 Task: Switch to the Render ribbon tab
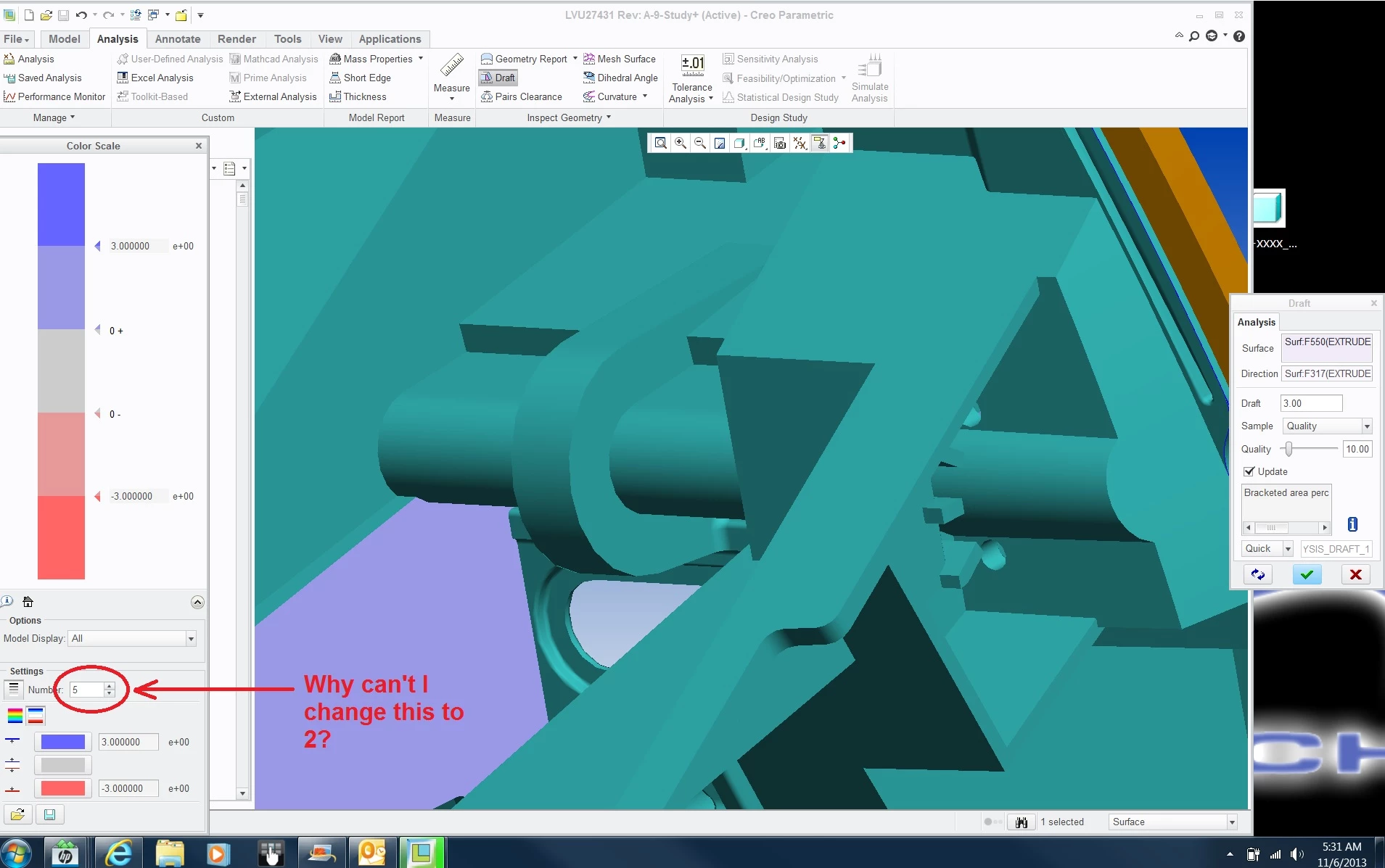[x=237, y=38]
